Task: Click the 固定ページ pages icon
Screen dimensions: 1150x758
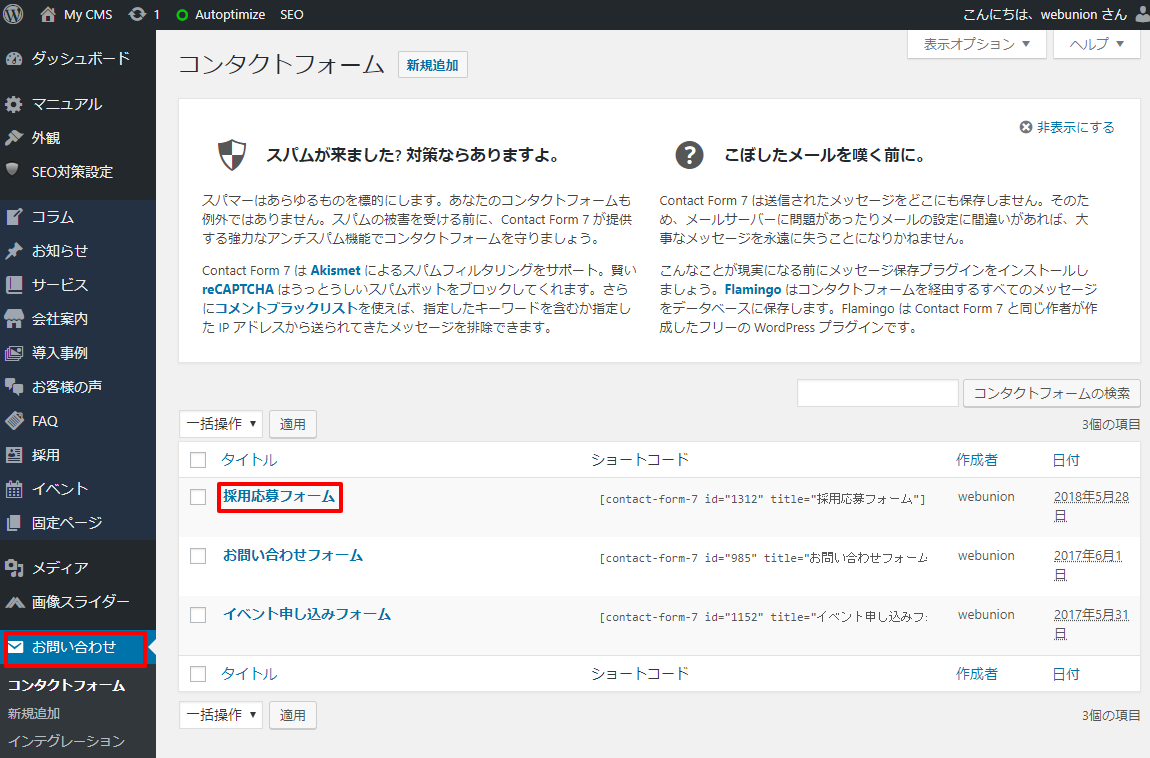Action: (x=14, y=523)
